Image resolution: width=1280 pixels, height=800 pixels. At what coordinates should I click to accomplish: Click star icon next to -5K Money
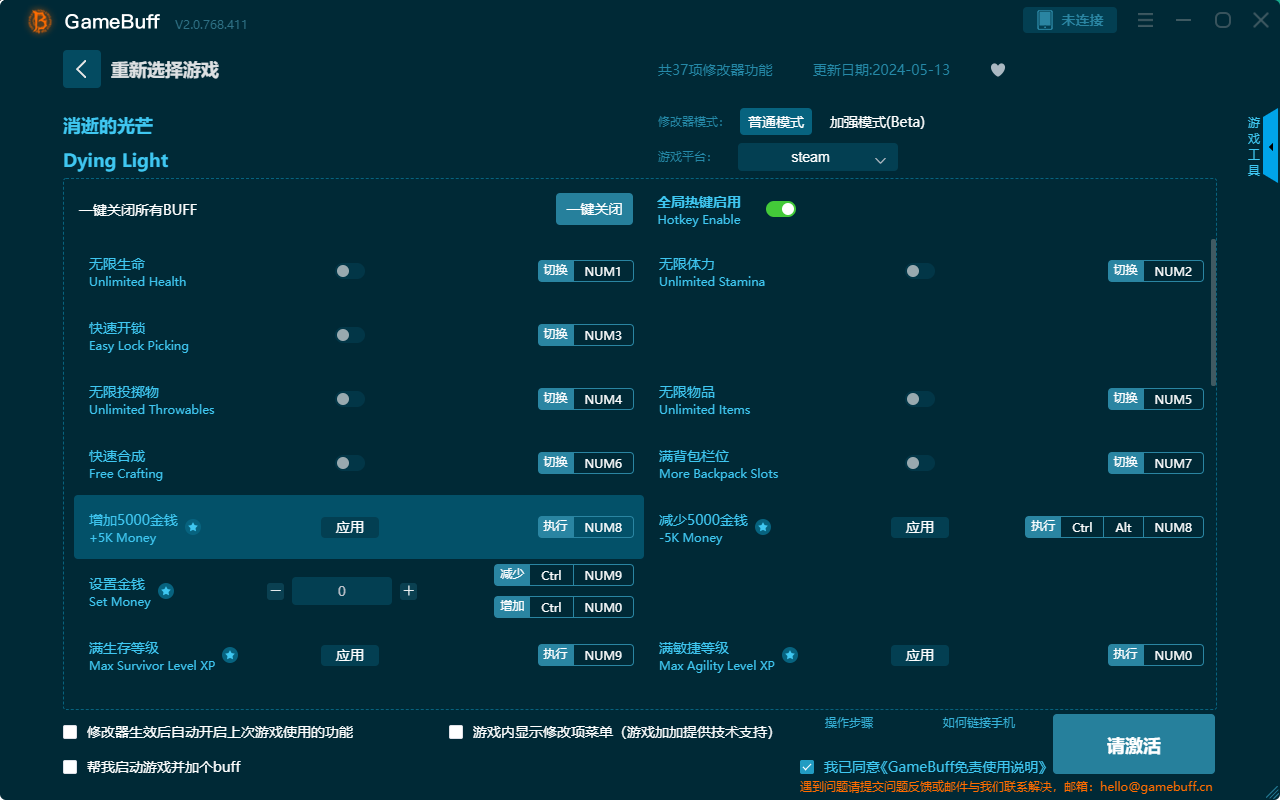click(x=763, y=527)
